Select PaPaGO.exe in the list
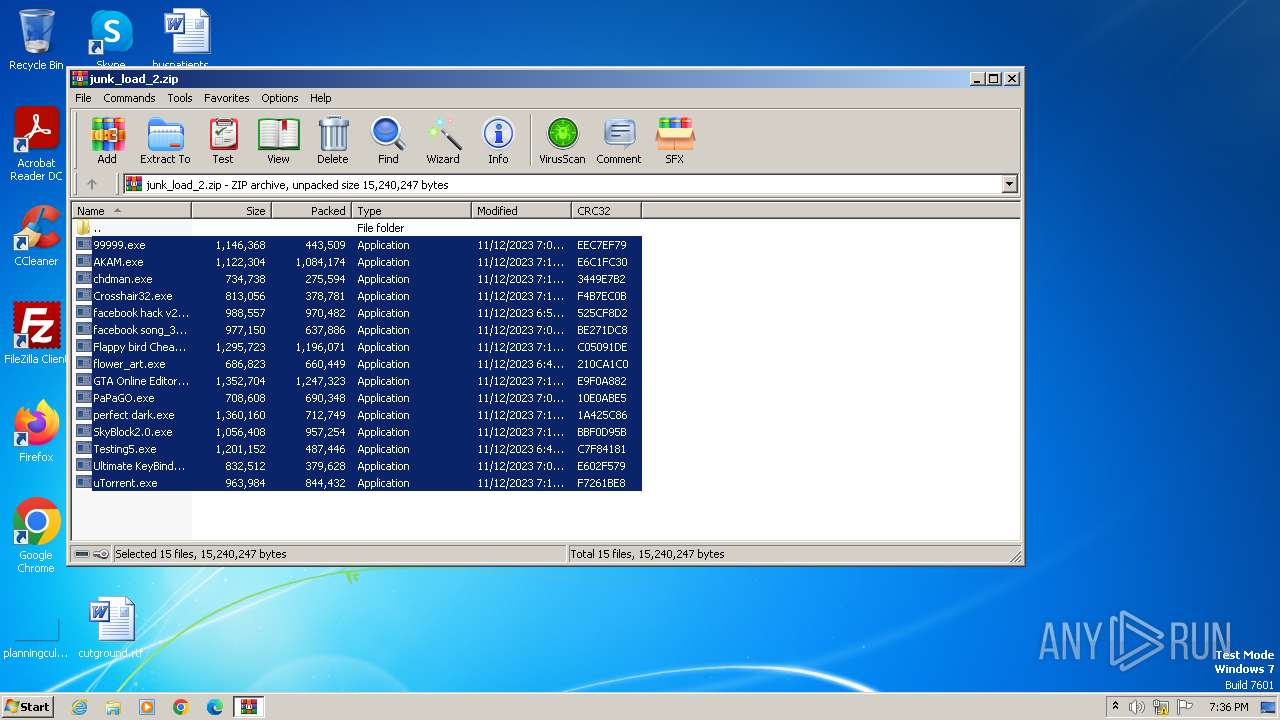The width and height of the screenshot is (1280, 720). coord(358,398)
